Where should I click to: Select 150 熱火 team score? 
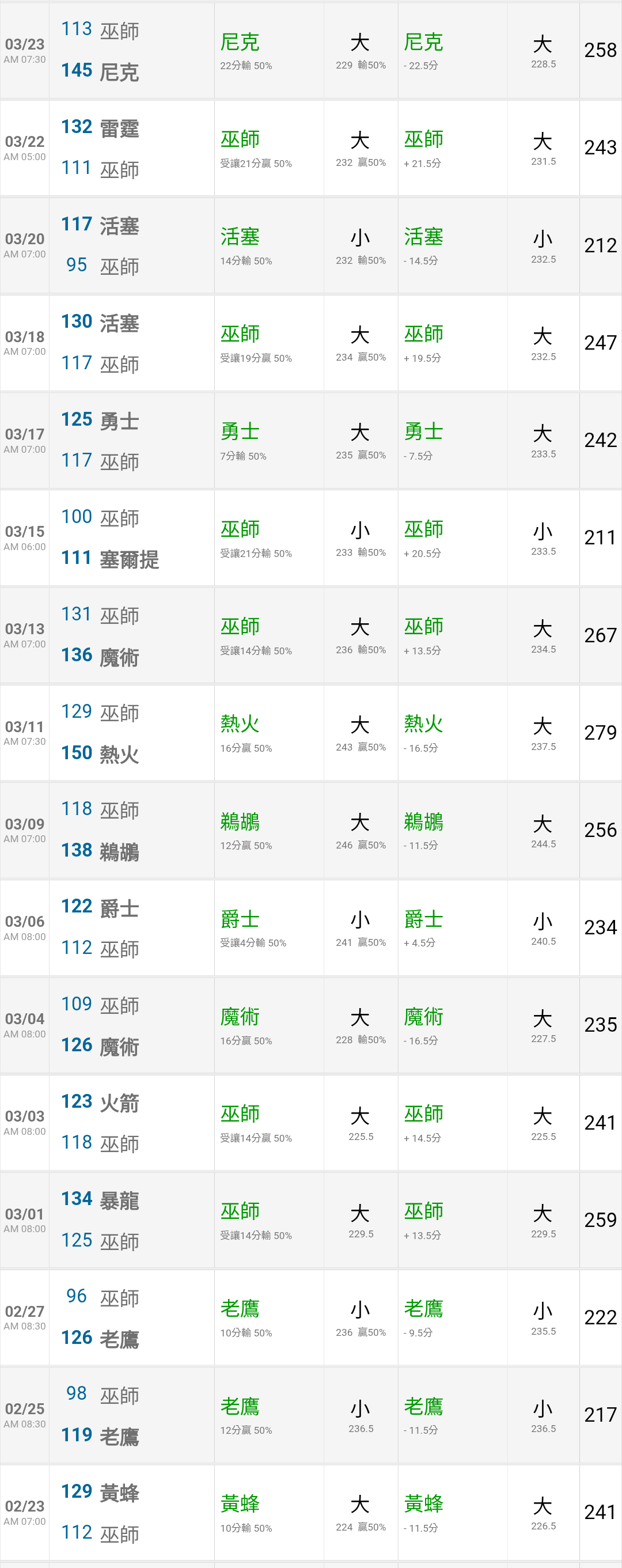pyautogui.click(x=100, y=753)
